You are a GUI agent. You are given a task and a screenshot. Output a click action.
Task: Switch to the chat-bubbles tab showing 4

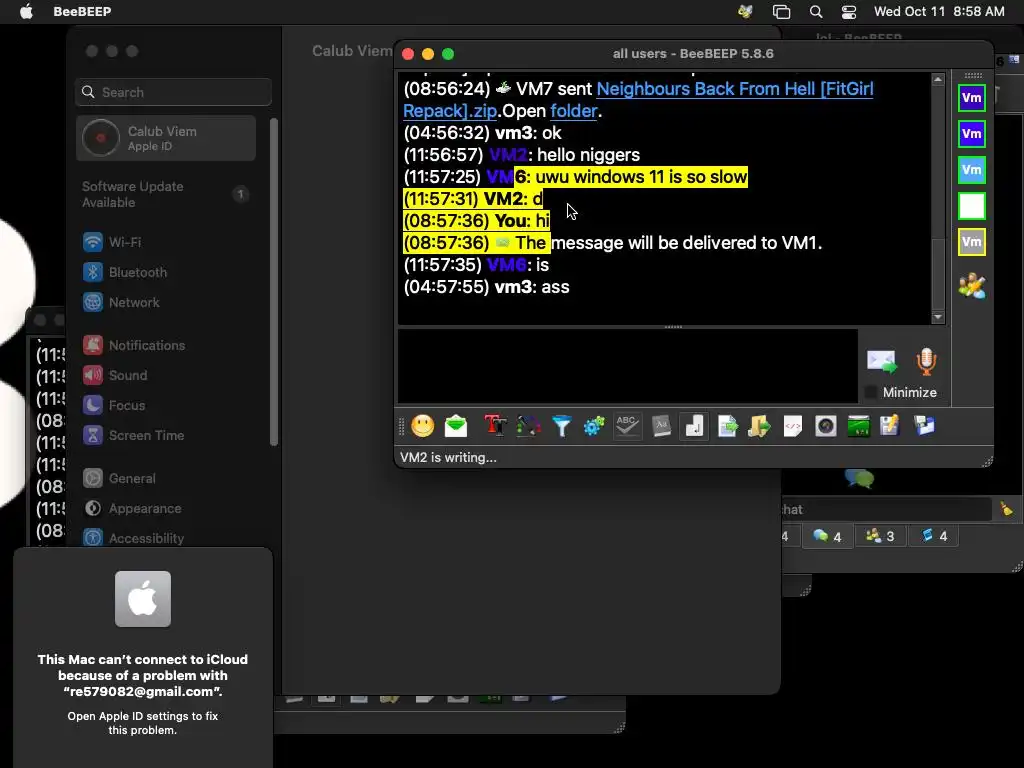tap(827, 536)
